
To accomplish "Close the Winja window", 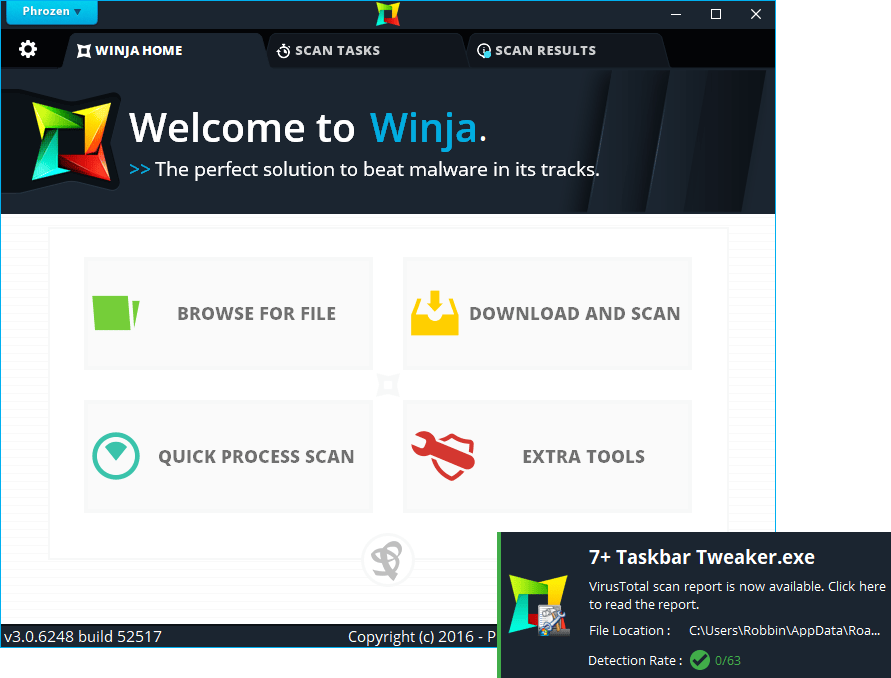I will [756, 14].
